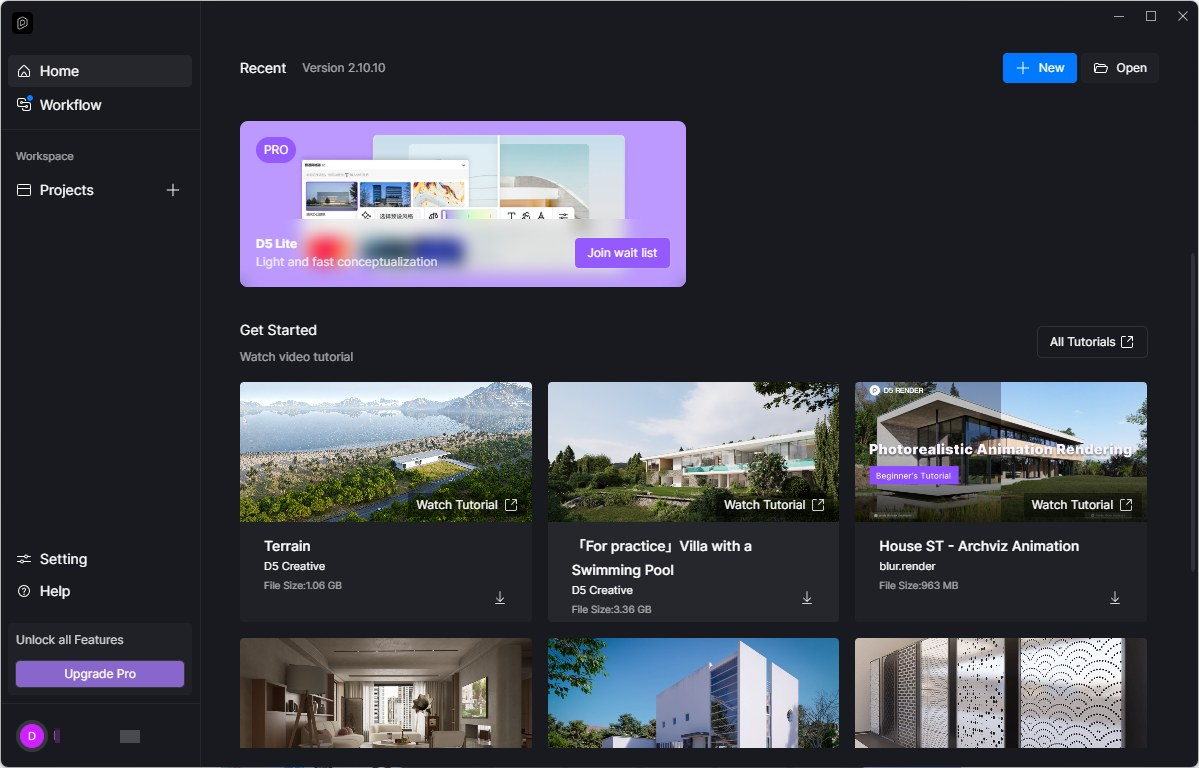Image resolution: width=1199 pixels, height=768 pixels.
Task: Open the interior living room scene thumbnail
Action: 385,693
